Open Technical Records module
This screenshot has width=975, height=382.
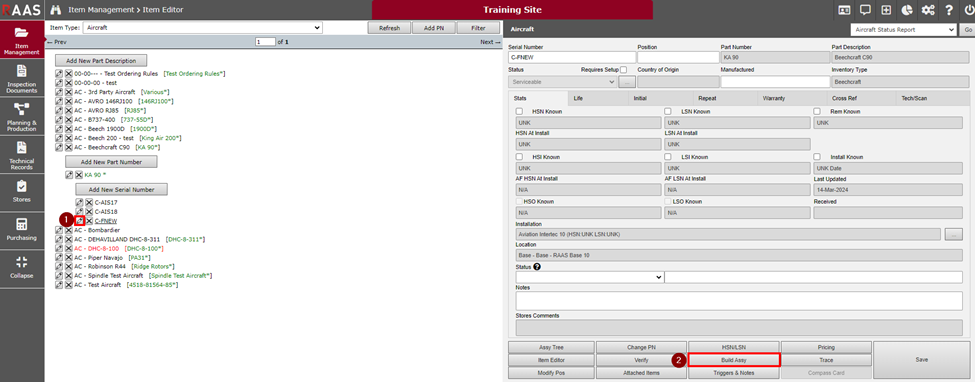coord(22,155)
